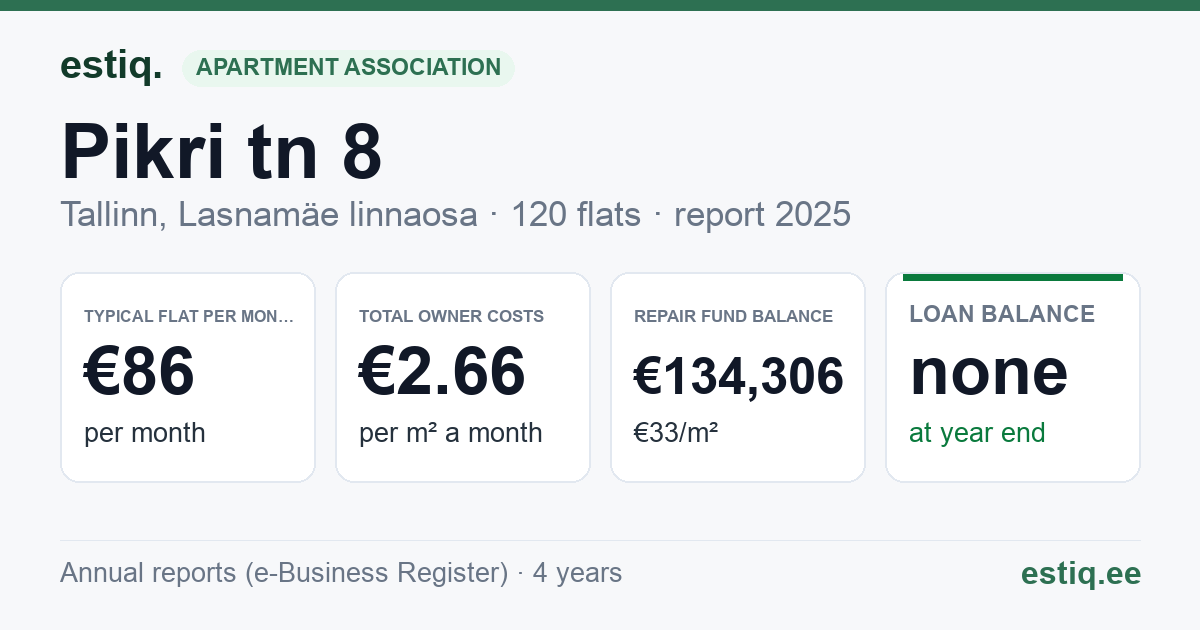1200x630 pixels.
Task: Open the Typical flat per month card
Action: (188, 377)
